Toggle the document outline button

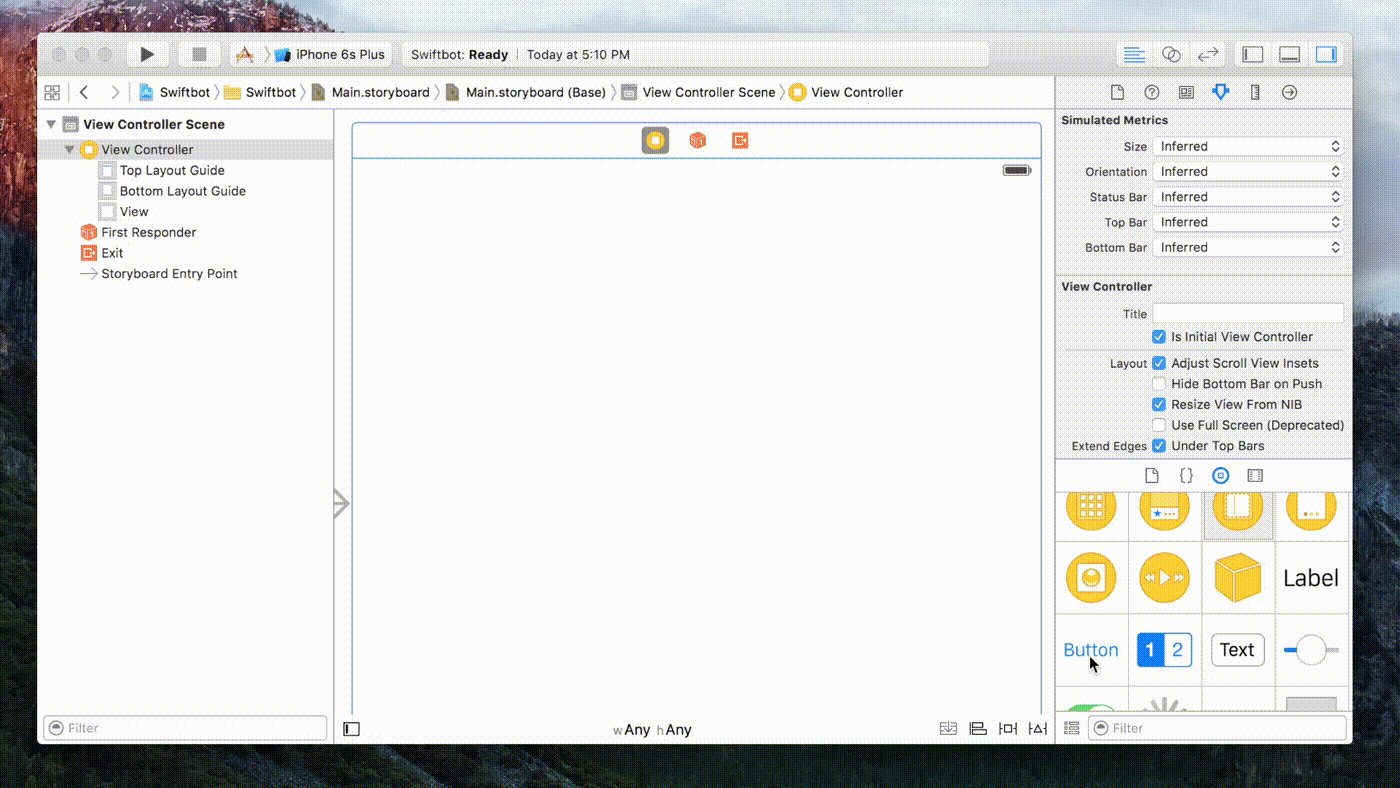352,729
